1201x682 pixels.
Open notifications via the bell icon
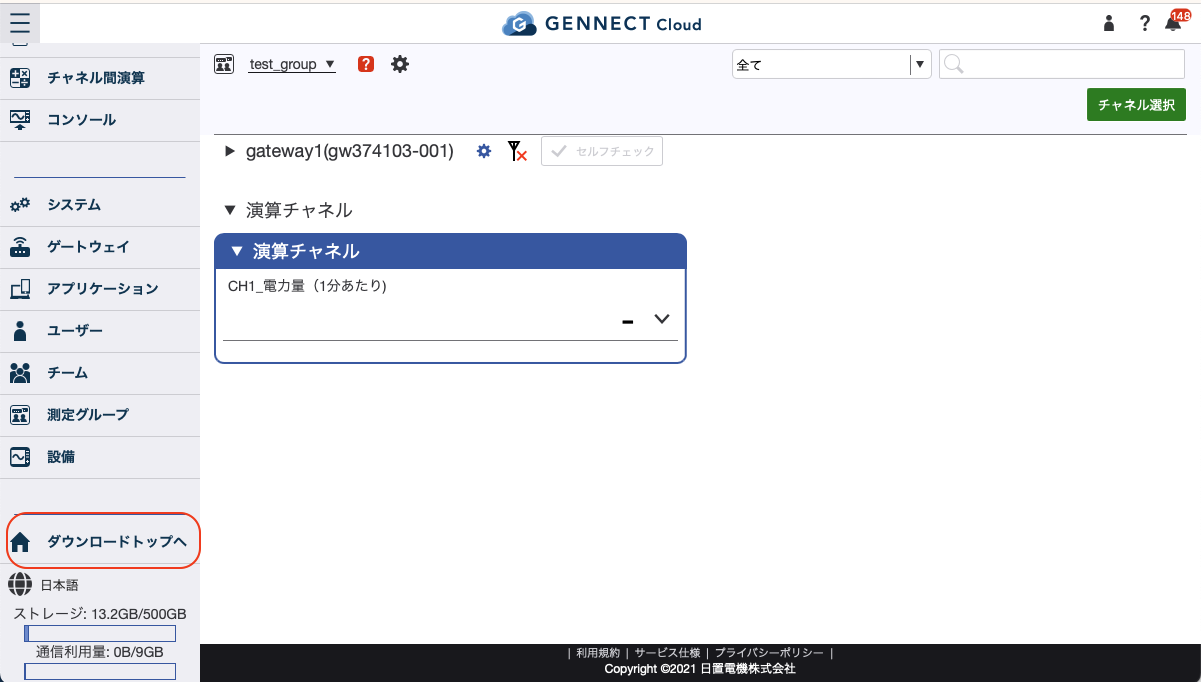pos(1170,23)
